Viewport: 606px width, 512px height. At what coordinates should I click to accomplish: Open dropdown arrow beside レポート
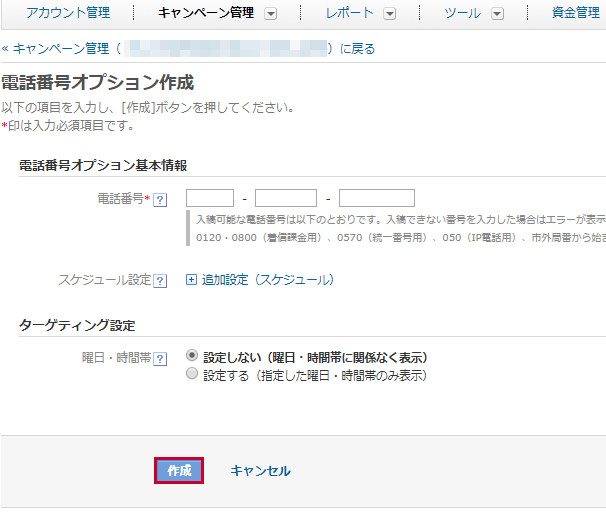pyautogui.click(x=389, y=14)
